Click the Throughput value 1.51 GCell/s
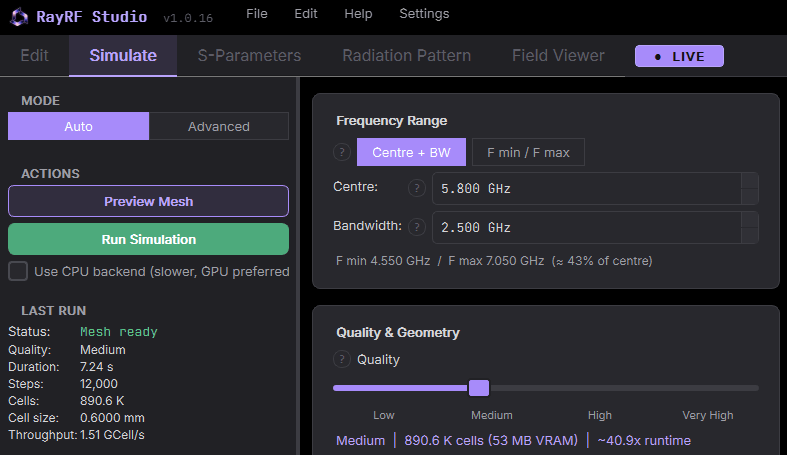Screen dimensions: 787x455 (112, 435)
